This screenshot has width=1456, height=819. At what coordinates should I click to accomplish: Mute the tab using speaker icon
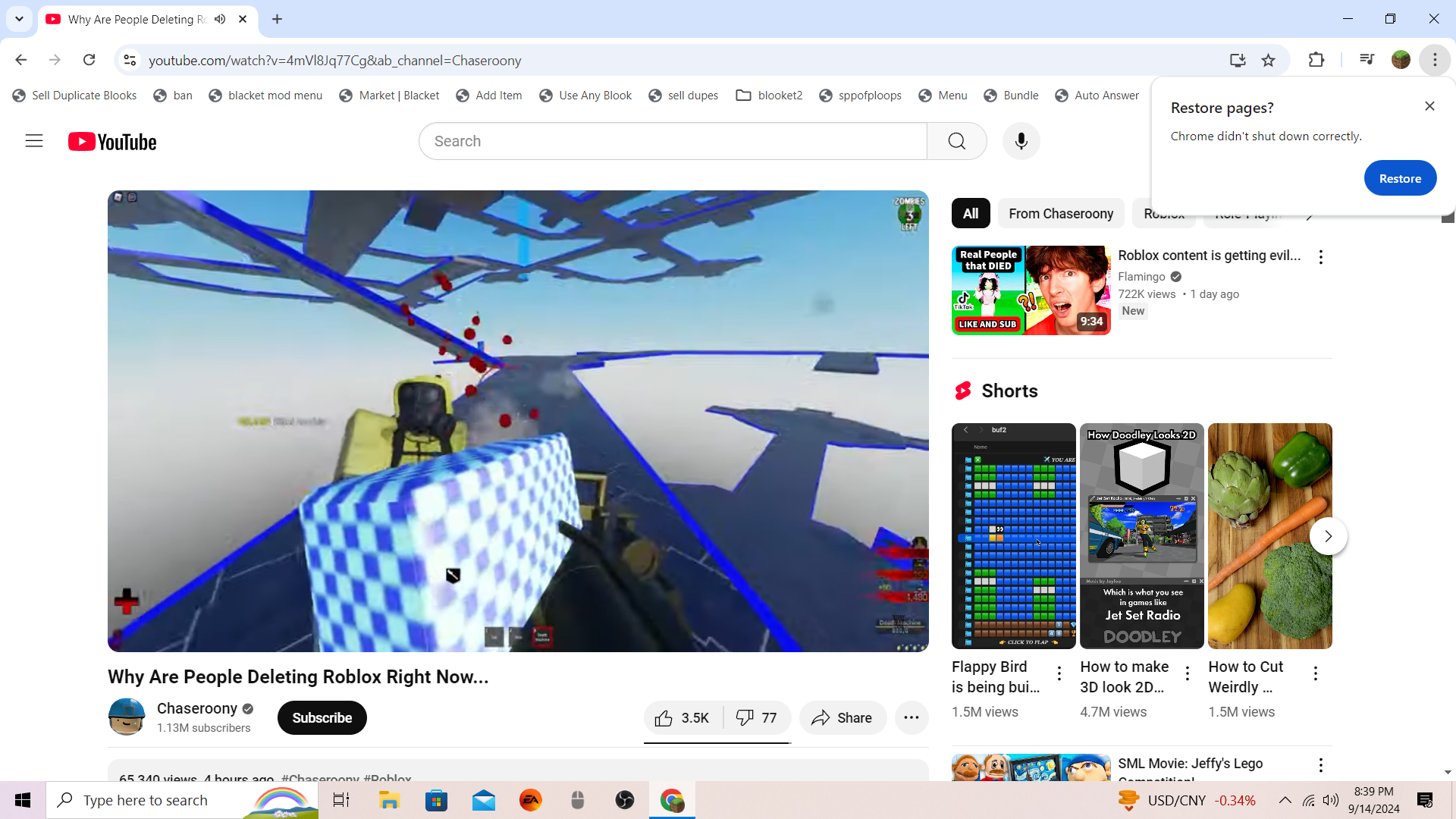pyautogui.click(x=220, y=19)
